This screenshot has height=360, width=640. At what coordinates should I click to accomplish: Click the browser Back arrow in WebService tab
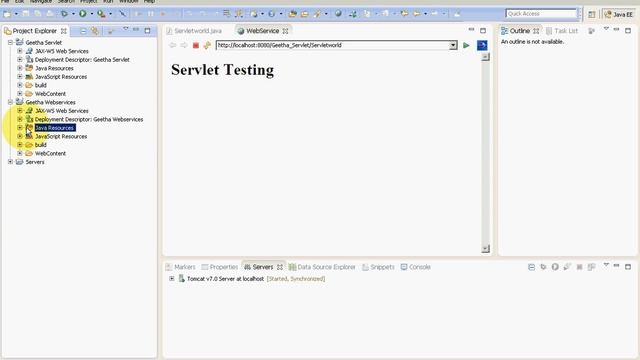click(x=173, y=45)
